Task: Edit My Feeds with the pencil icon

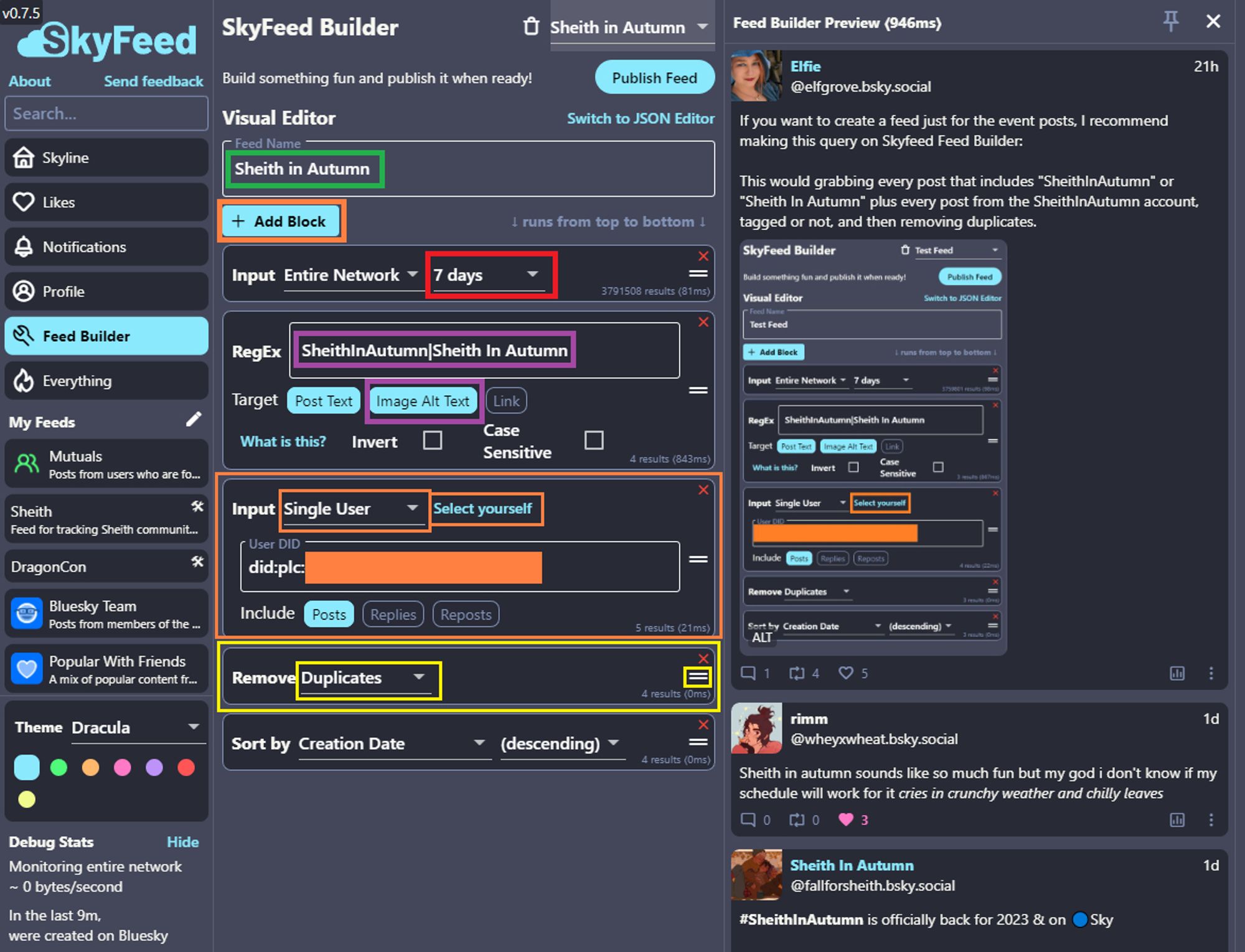Action: click(194, 420)
